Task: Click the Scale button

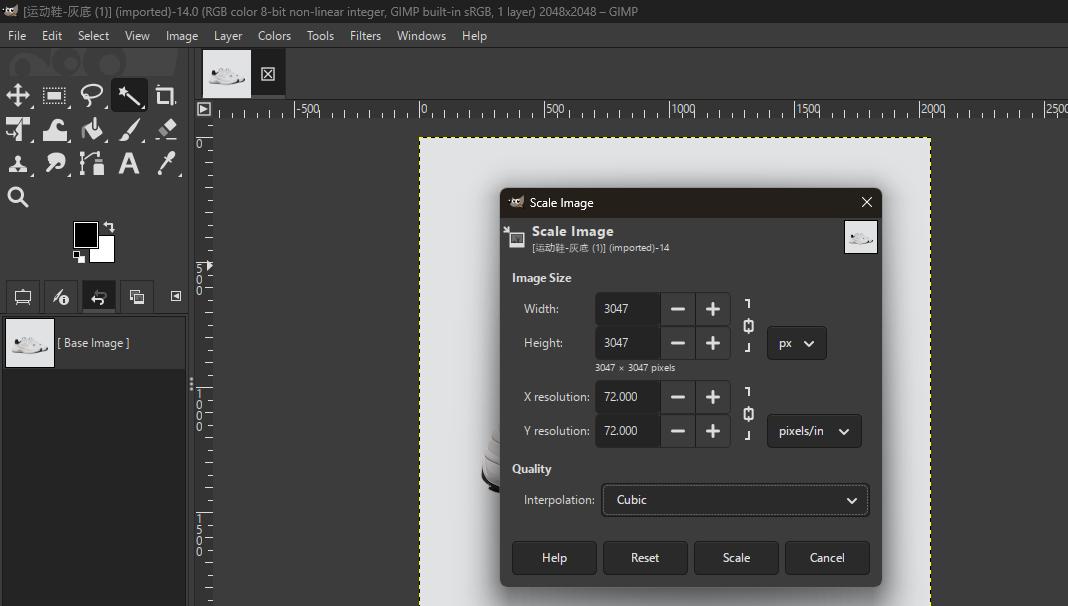Action: [736, 558]
